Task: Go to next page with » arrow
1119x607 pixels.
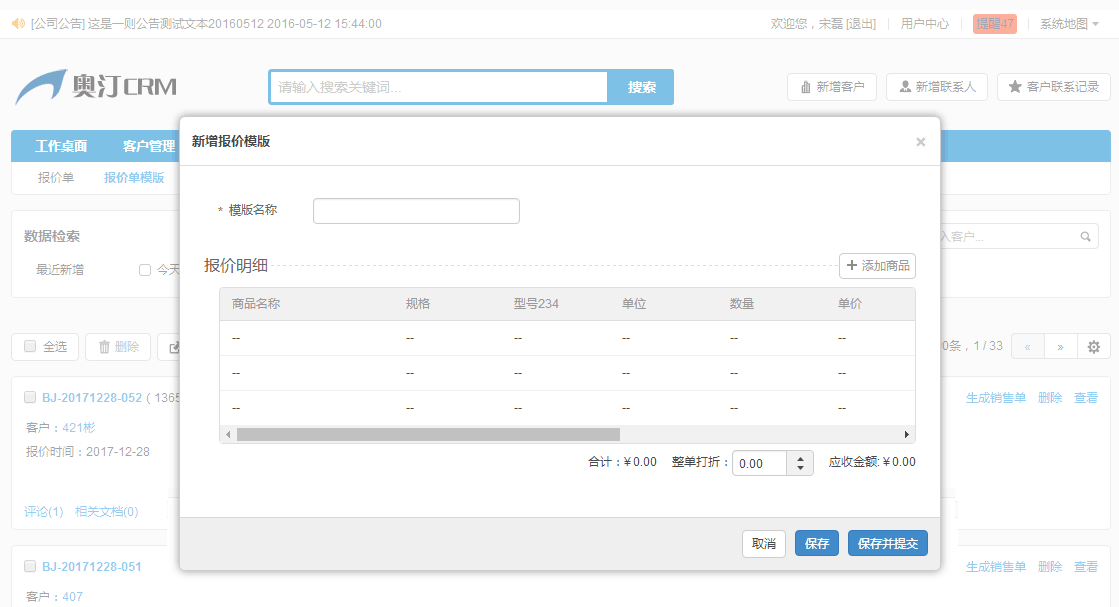Action: [x=1060, y=347]
